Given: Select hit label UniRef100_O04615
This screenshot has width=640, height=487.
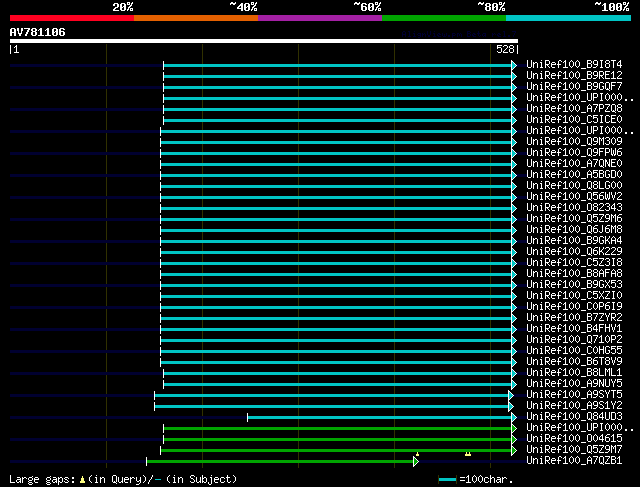Looking at the screenshot, I should (x=574, y=439).
